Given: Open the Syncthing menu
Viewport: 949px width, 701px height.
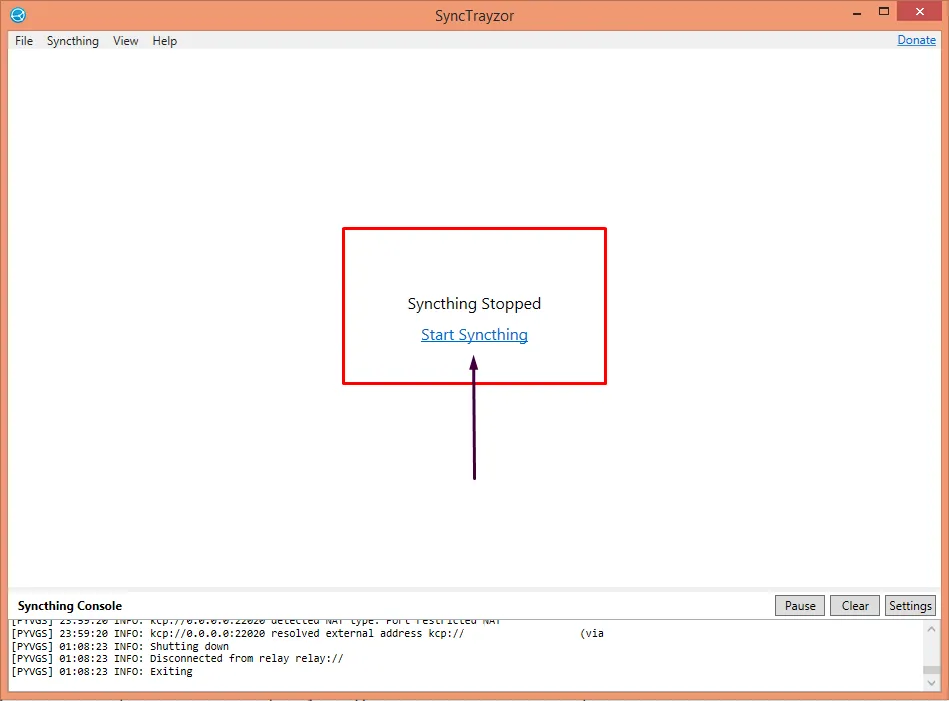Looking at the screenshot, I should click(x=73, y=41).
